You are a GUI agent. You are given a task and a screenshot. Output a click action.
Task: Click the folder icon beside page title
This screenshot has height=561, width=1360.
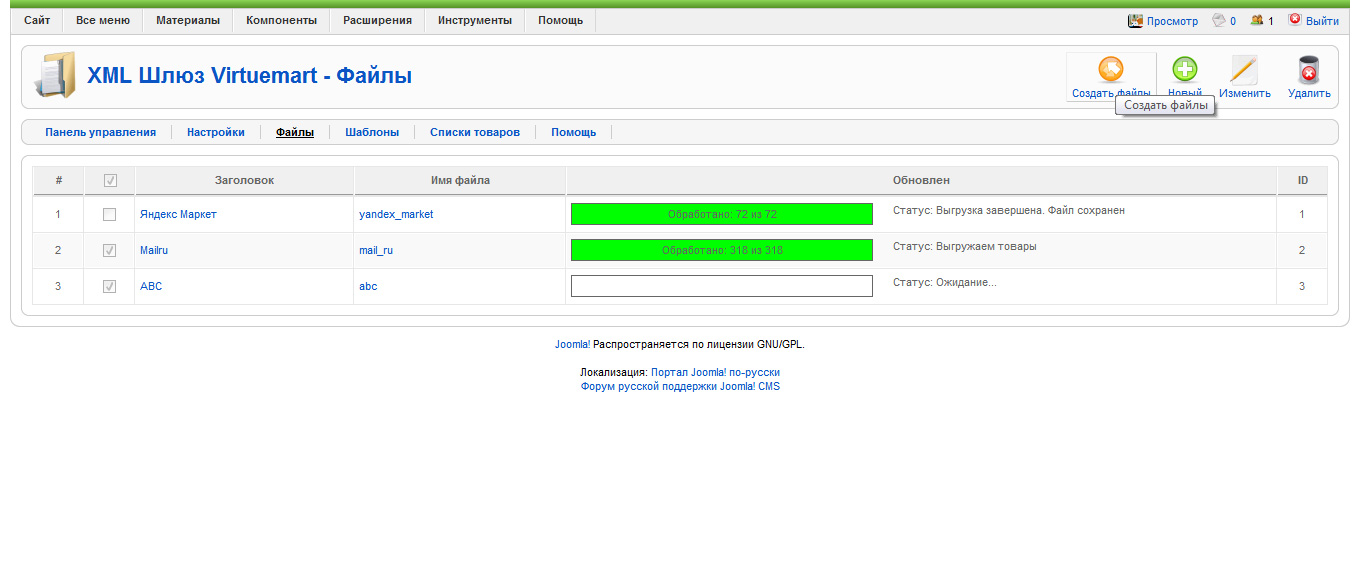click(54, 75)
